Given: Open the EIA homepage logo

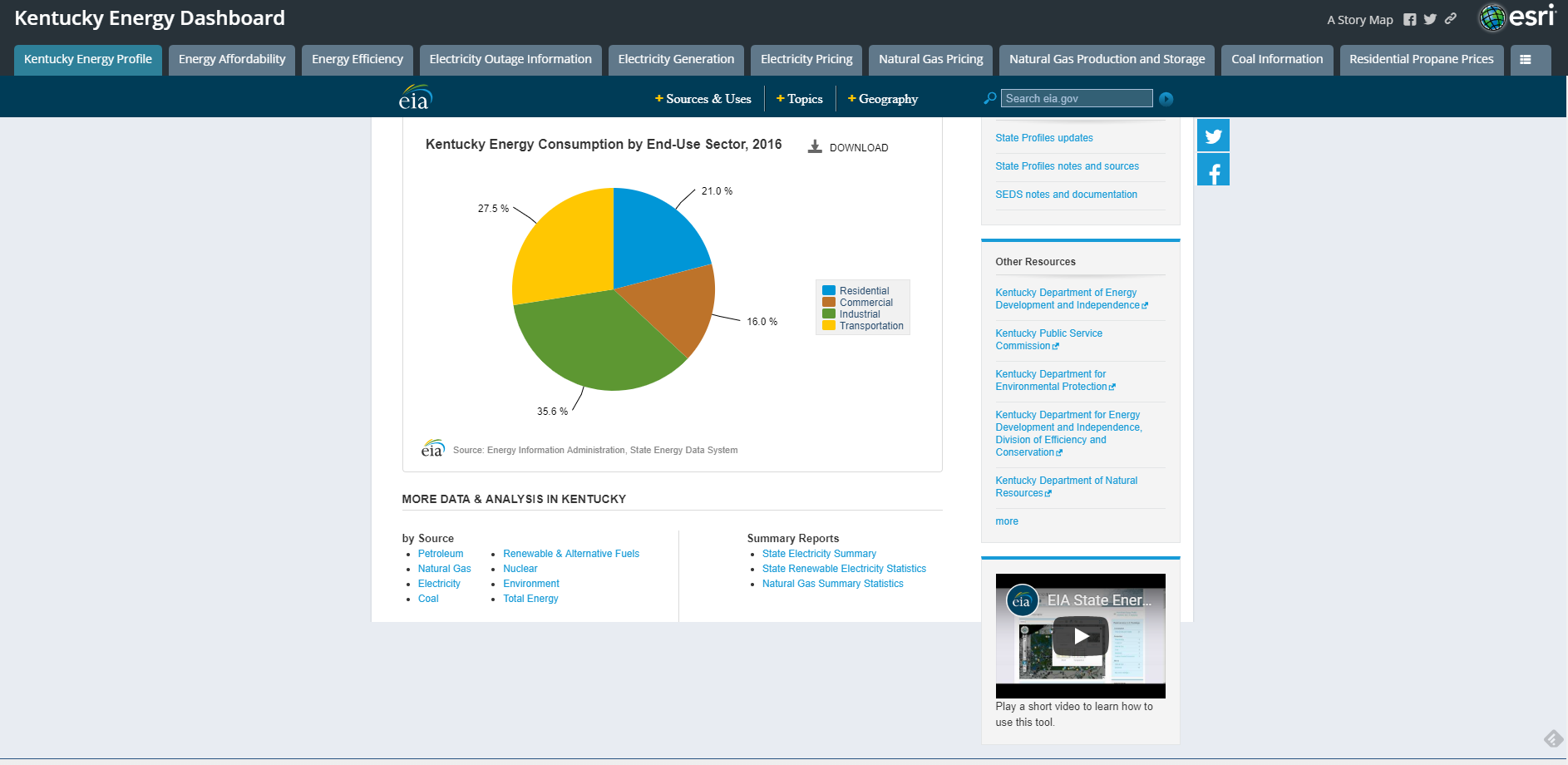Looking at the screenshot, I should (x=415, y=96).
